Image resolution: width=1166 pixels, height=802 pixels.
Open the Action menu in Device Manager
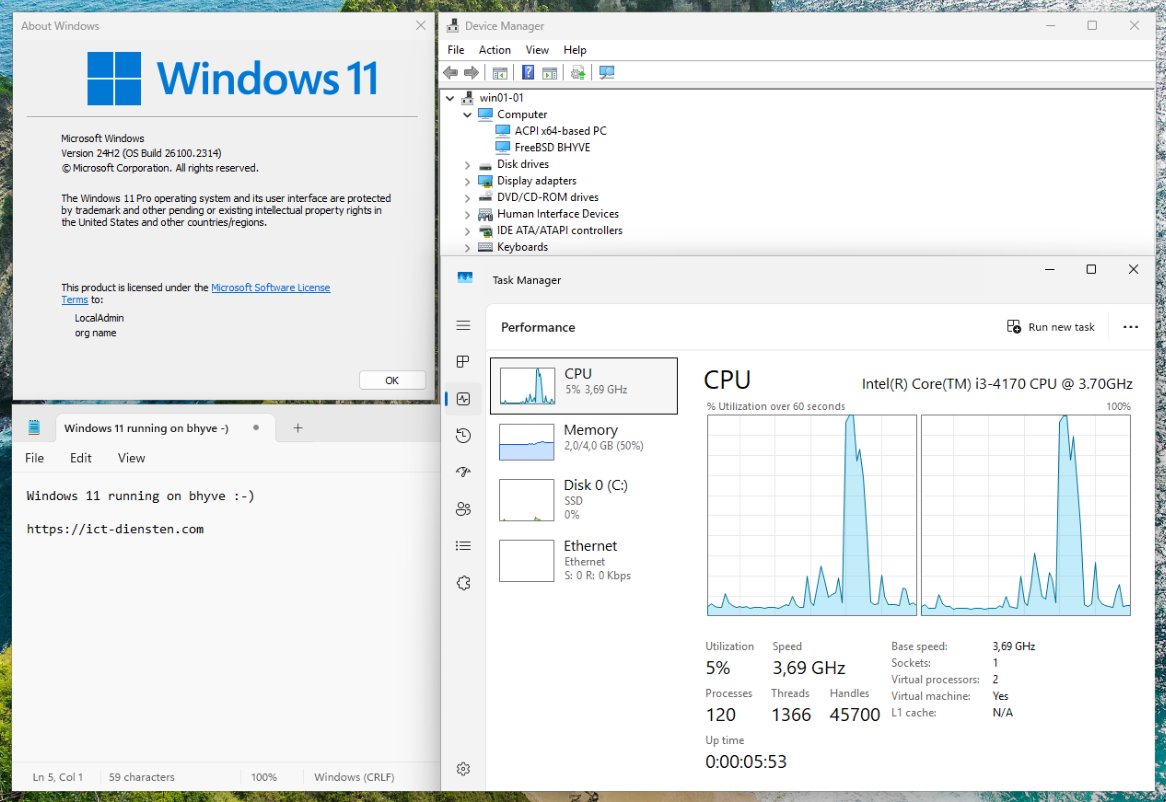point(495,50)
